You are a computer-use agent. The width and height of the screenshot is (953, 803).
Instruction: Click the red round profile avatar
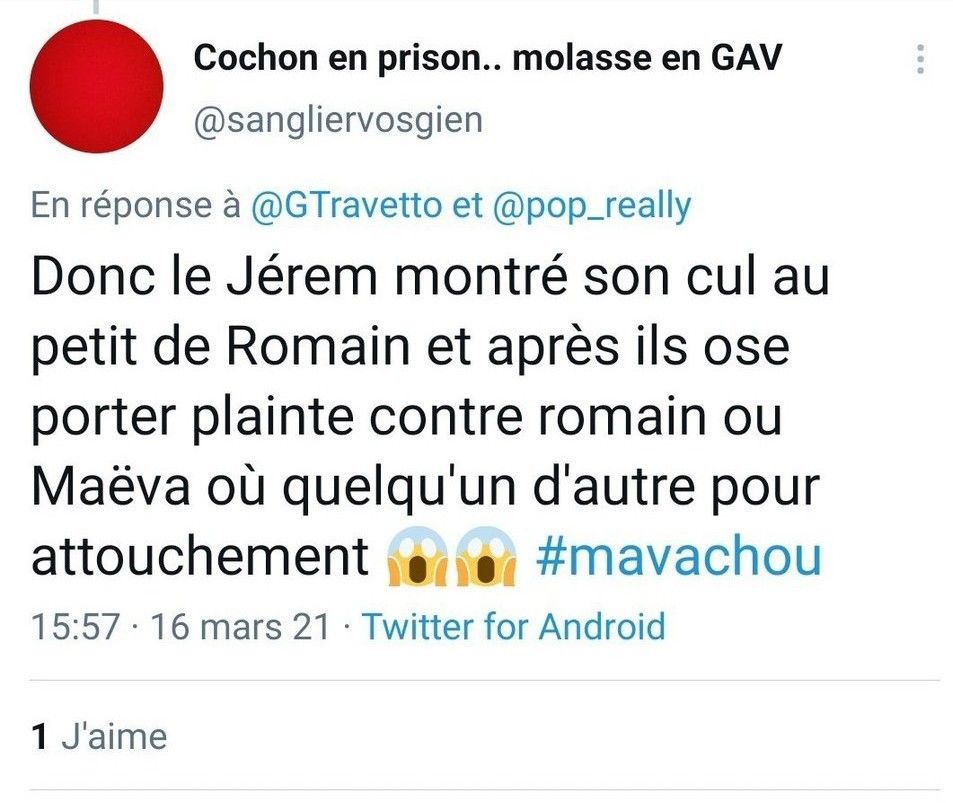[96, 86]
